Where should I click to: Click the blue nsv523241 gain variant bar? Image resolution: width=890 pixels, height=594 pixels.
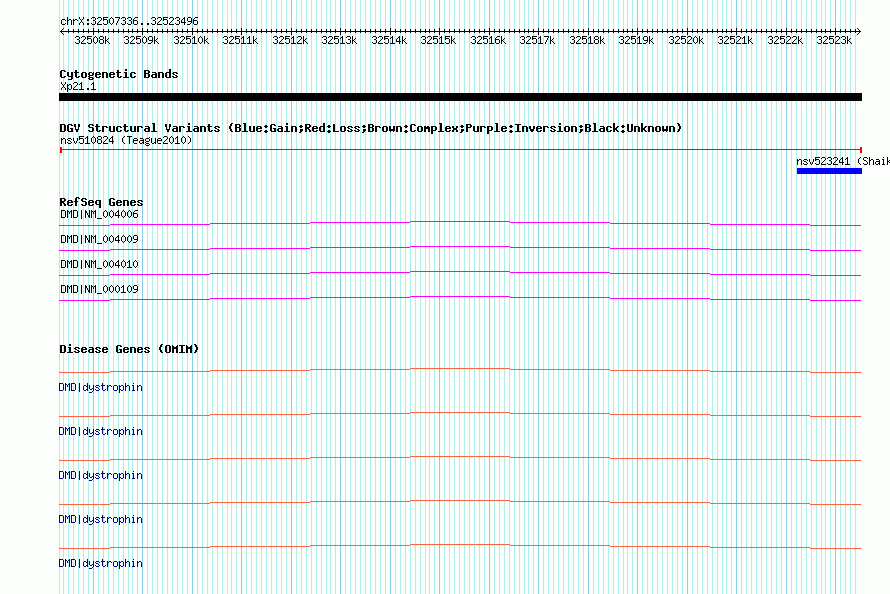[829, 171]
